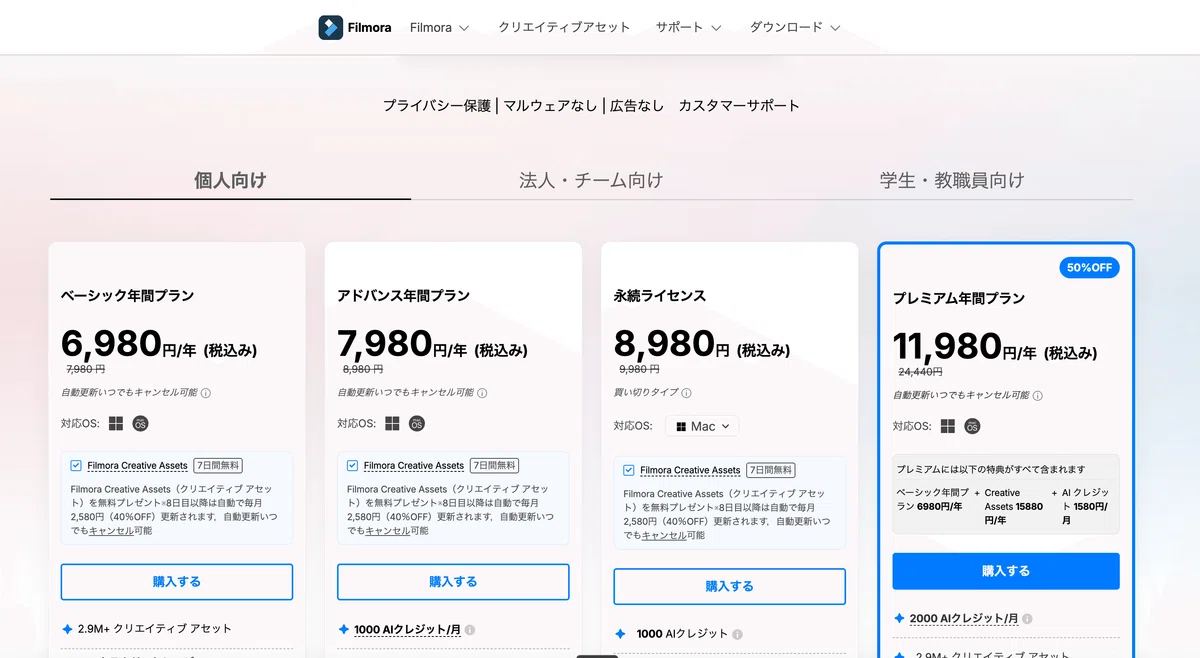
Task: Expand the ダウンロード menu
Action: click(x=795, y=27)
